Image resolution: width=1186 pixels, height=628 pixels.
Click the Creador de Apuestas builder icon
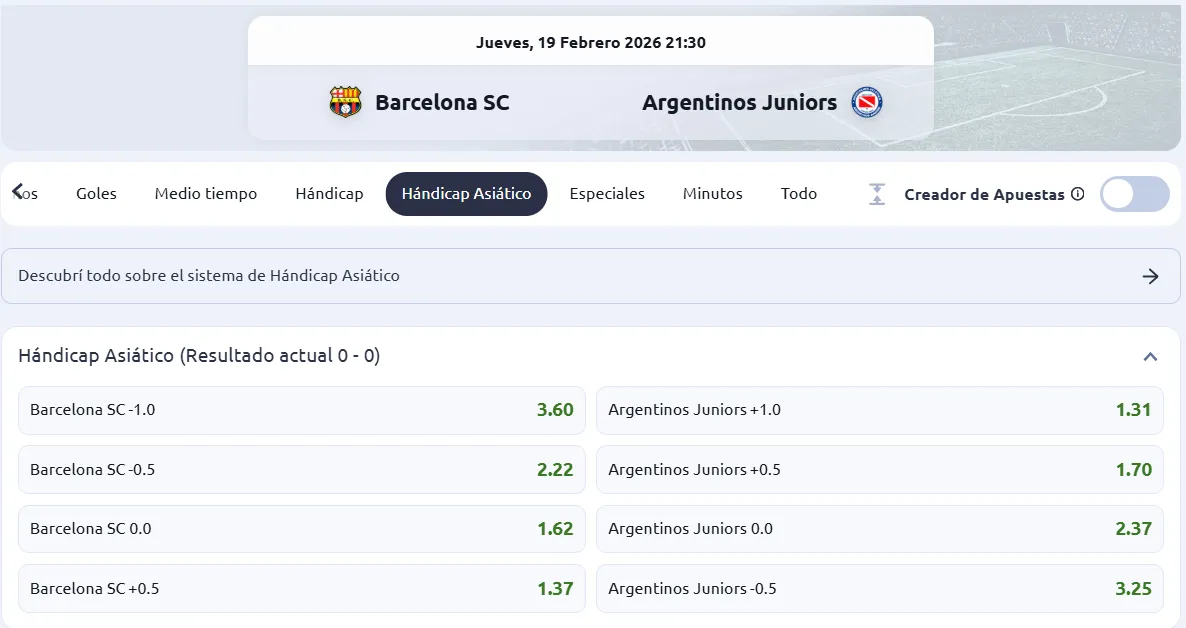[x=876, y=194]
